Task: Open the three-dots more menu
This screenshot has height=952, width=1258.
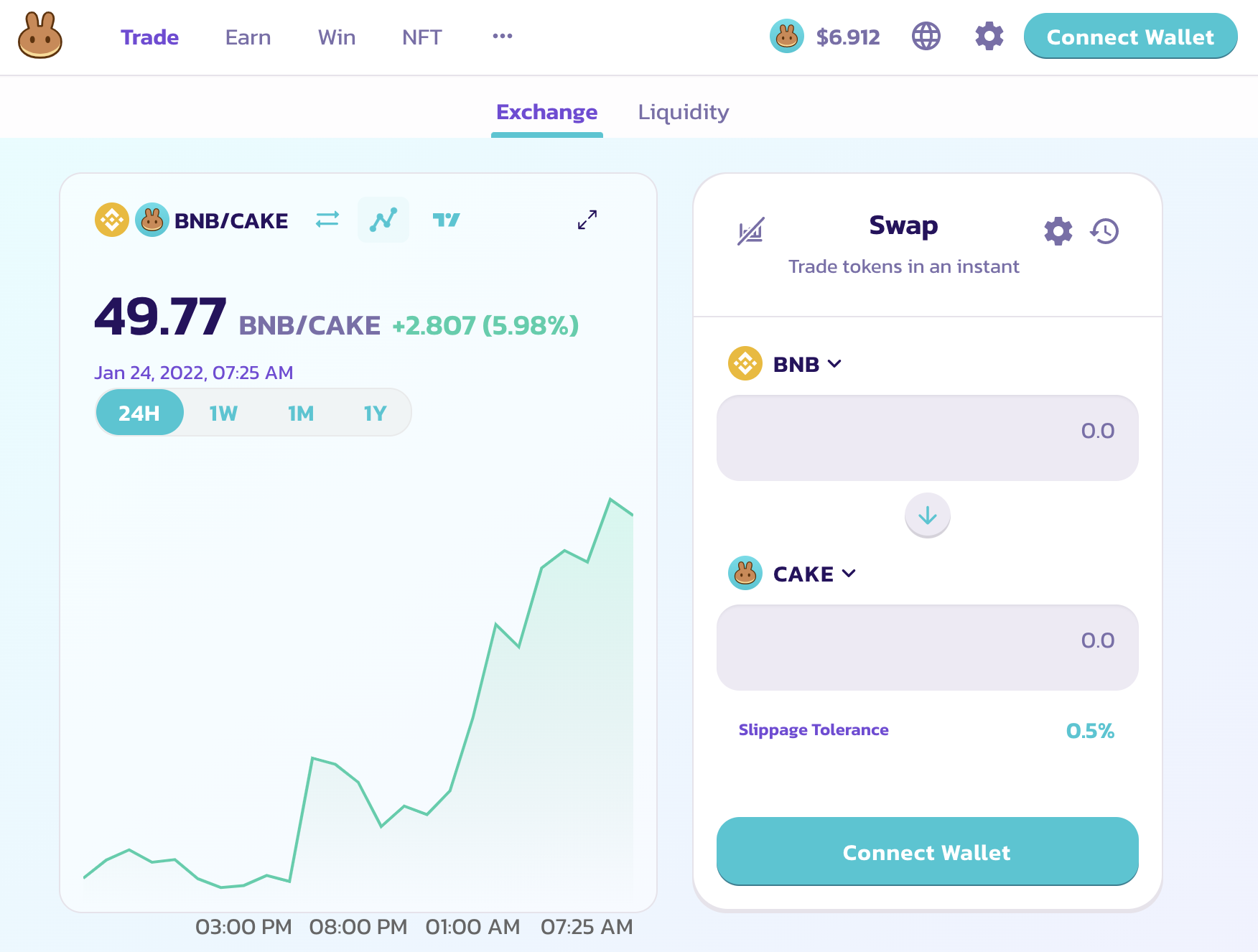Action: pyautogui.click(x=503, y=36)
